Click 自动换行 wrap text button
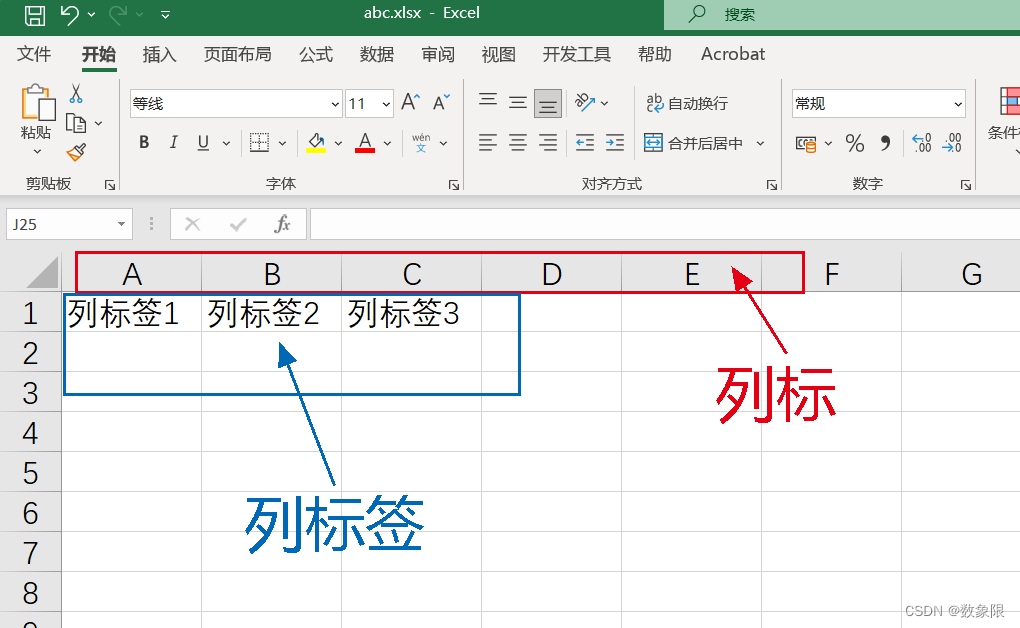This screenshot has width=1020, height=628. pyautogui.click(x=687, y=103)
